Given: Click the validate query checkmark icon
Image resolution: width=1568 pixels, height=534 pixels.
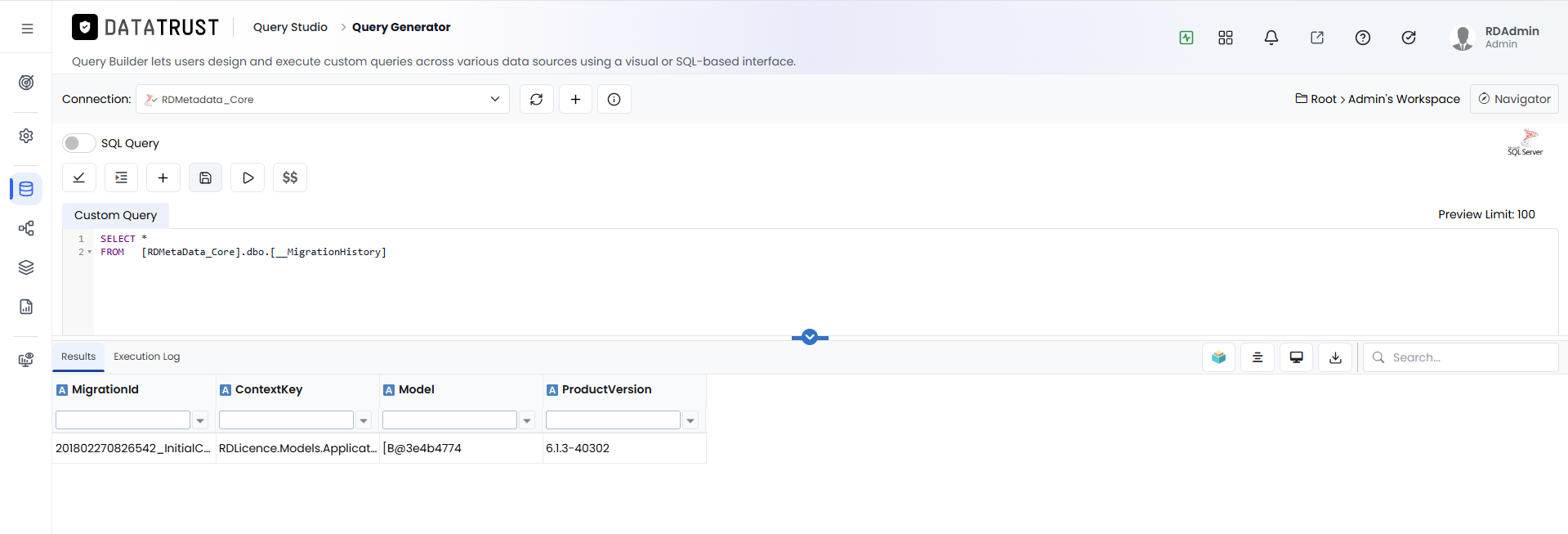Looking at the screenshot, I should (x=79, y=177).
